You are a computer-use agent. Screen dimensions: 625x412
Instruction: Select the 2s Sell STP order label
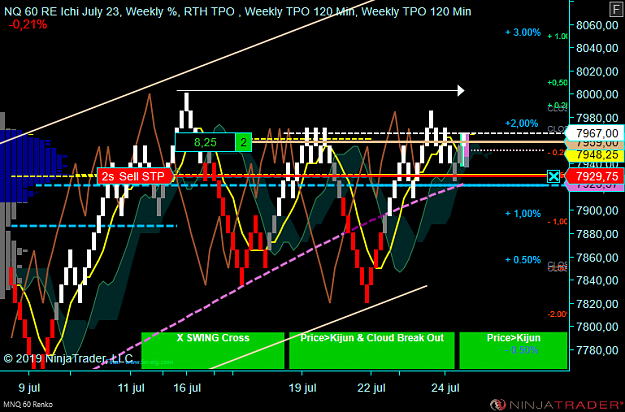(x=135, y=176)
